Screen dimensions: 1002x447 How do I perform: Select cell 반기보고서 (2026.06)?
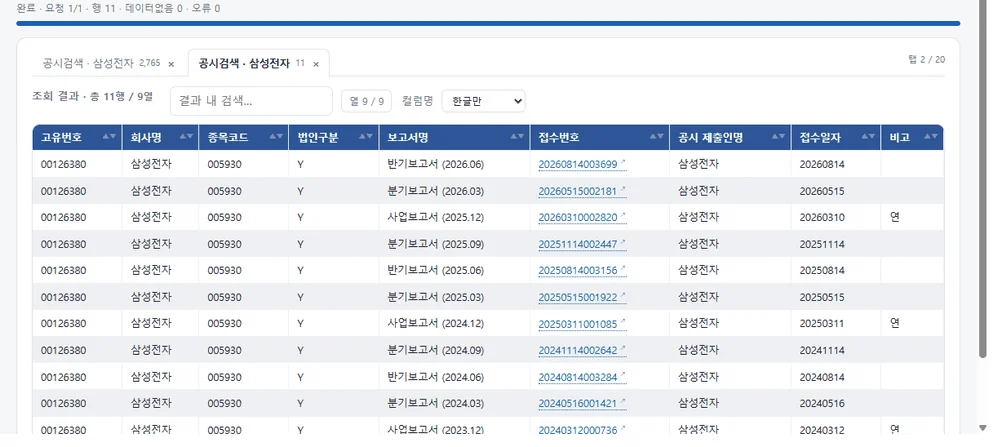click(x=454, y=164)
